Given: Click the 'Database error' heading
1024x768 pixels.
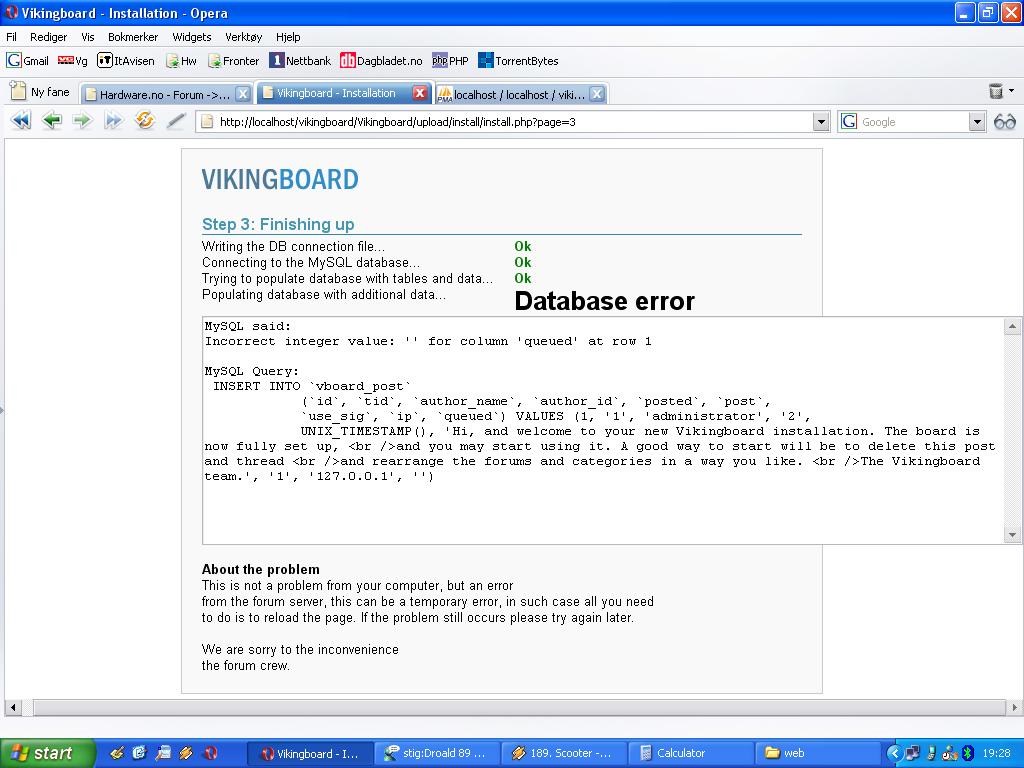Looking at the screenshot, I should point(605,301).
